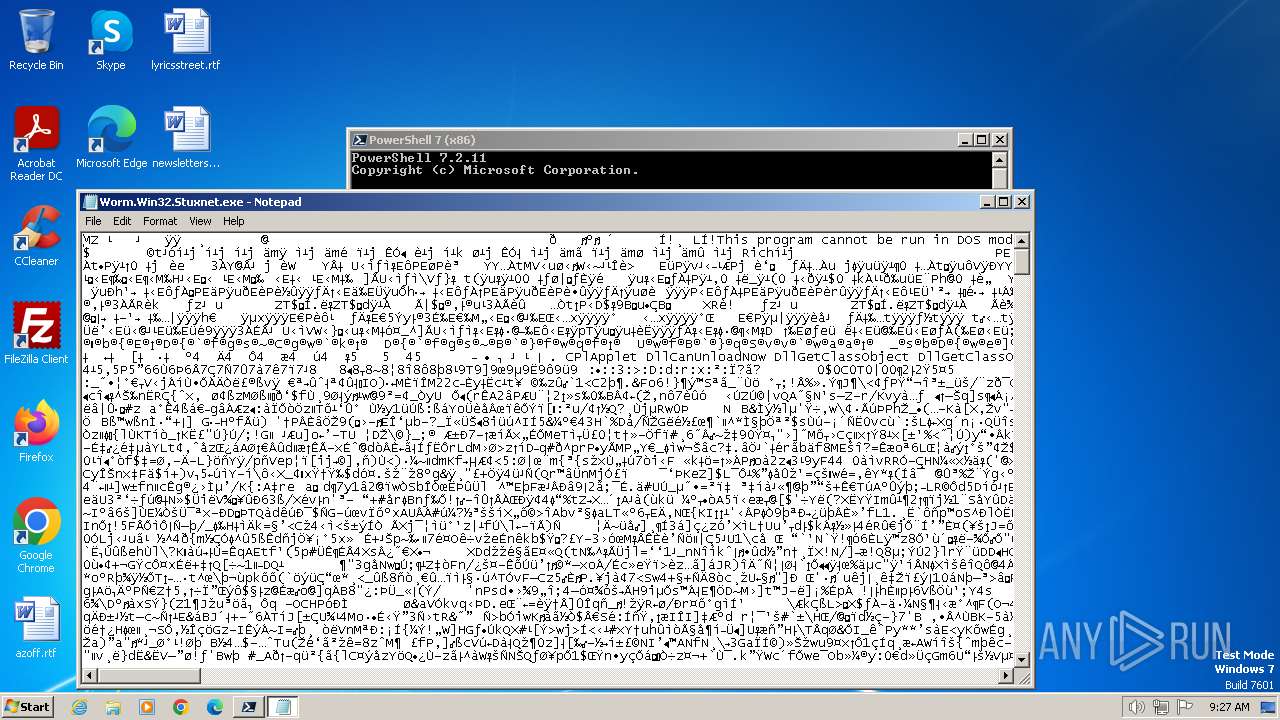Open Notepad Edit menu
Screen dimensions: 1280x720
[x=122, y=221]
